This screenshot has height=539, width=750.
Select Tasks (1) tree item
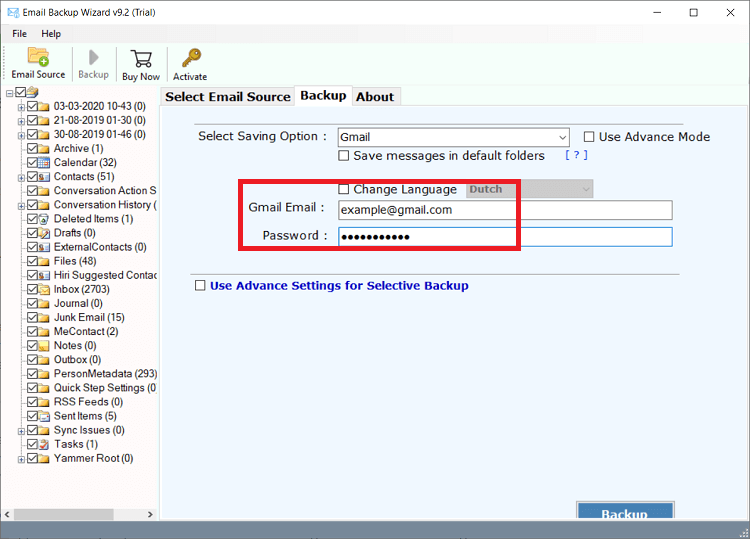pos(76,444)
